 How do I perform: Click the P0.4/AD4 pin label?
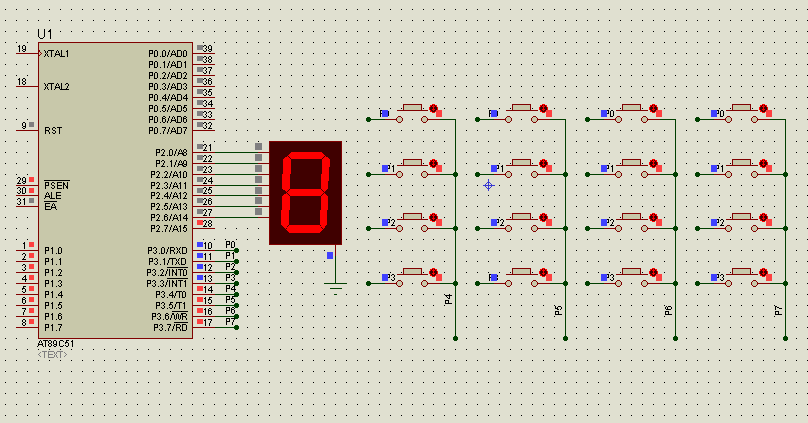pyautogui.click(x=168, y=98)
